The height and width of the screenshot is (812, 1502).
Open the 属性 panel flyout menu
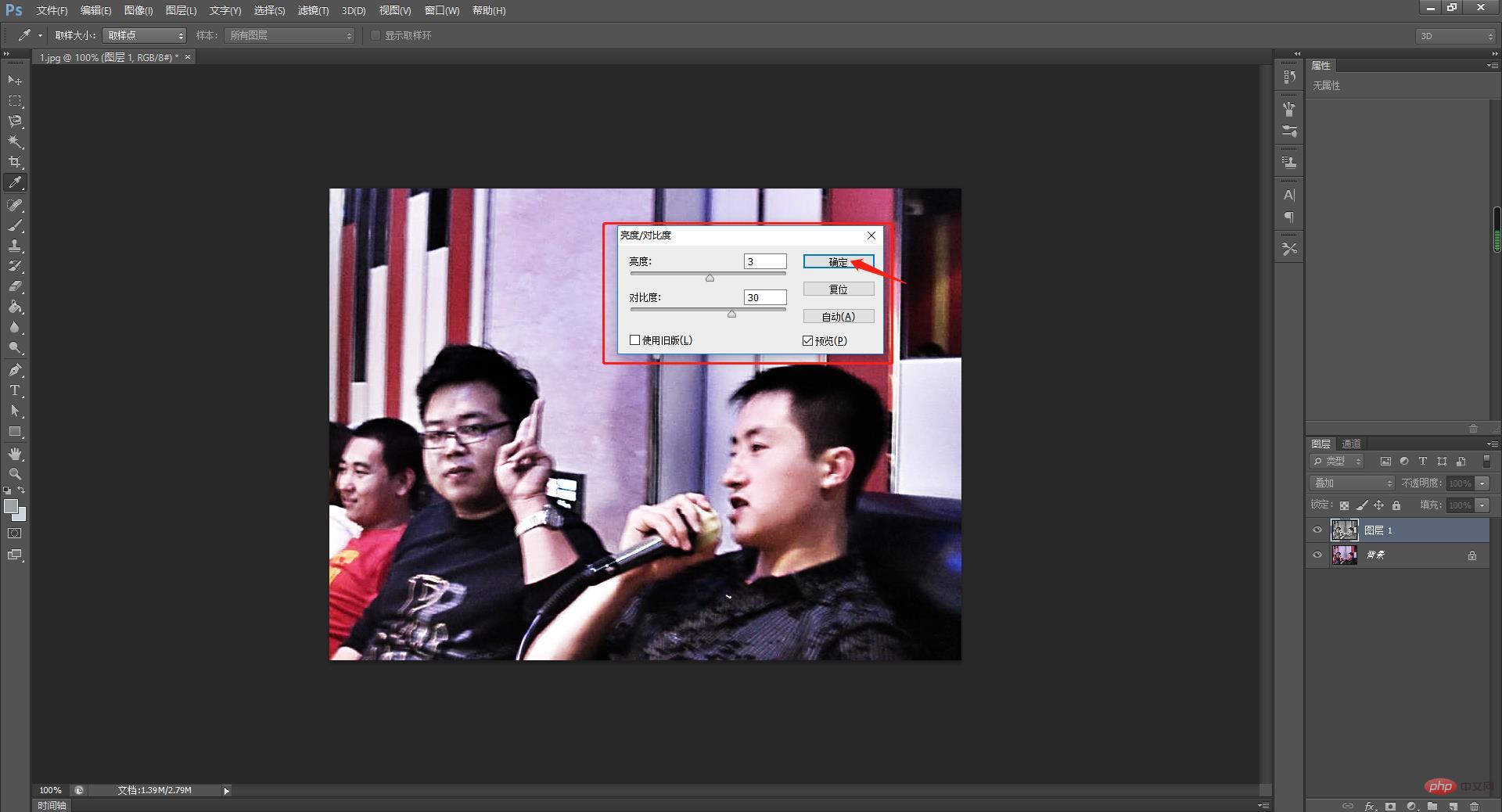[1492, 66]
